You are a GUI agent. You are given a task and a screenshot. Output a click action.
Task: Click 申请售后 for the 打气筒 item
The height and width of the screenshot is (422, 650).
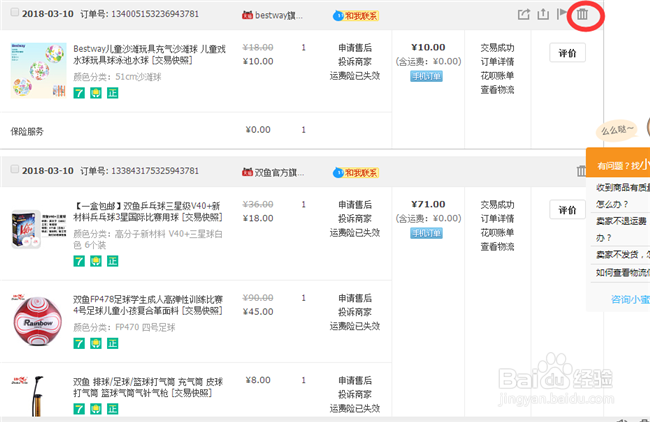coord(355,381)
